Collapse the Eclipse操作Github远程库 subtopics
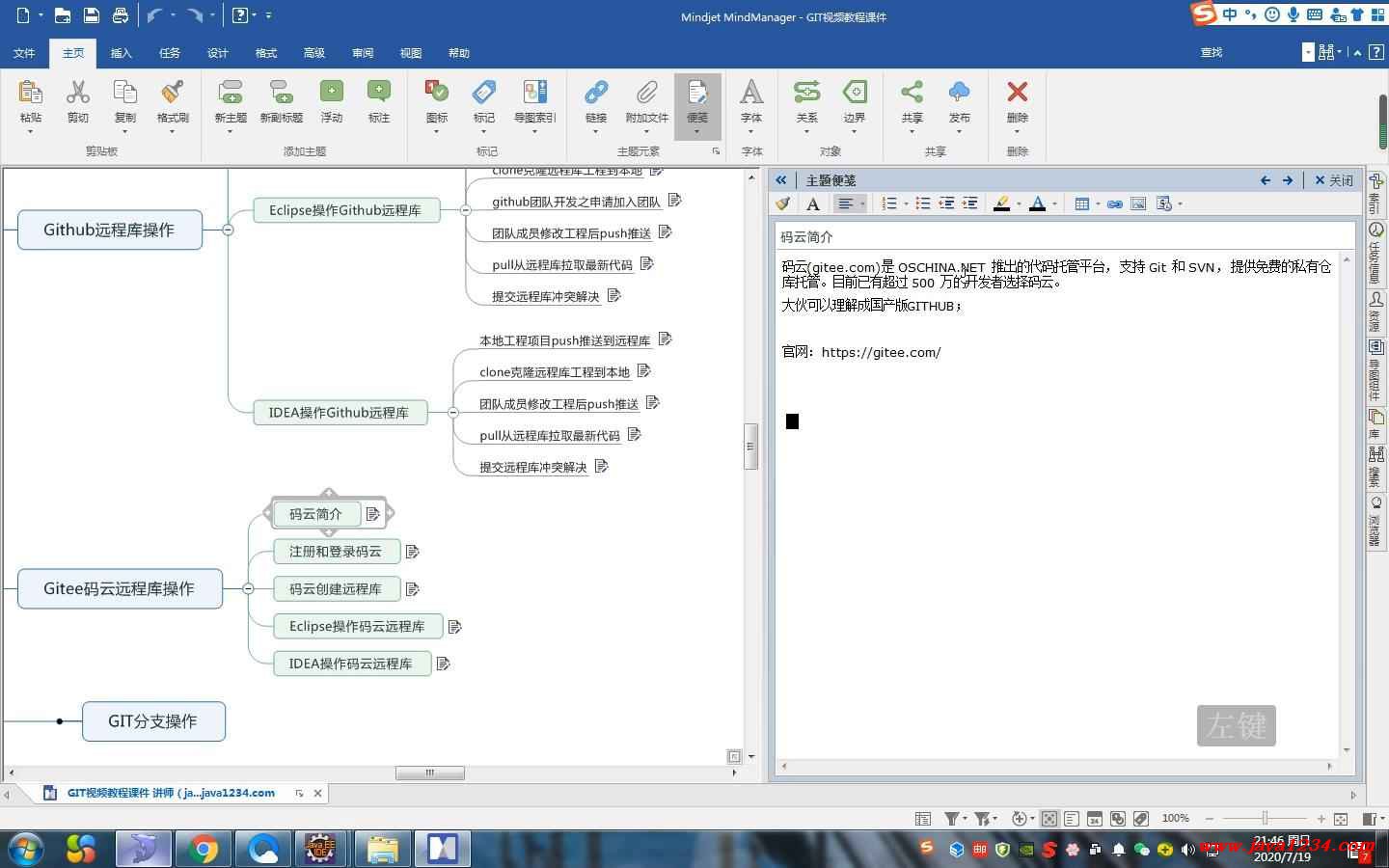 [x=465, y=210]
